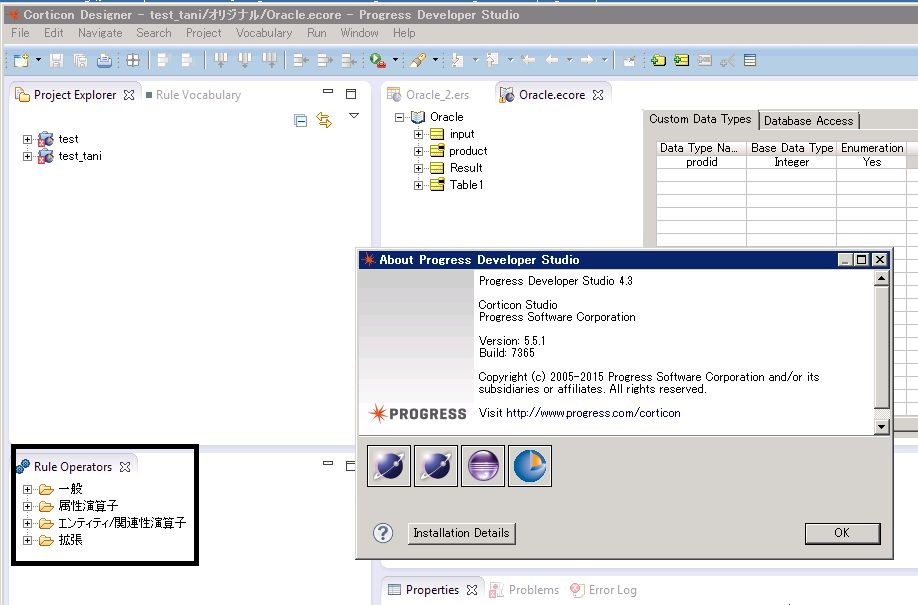This screenshot has width=918, height=605.
Task: Click the purple Eclipse plug-in icon
Action: pos(483,466)
